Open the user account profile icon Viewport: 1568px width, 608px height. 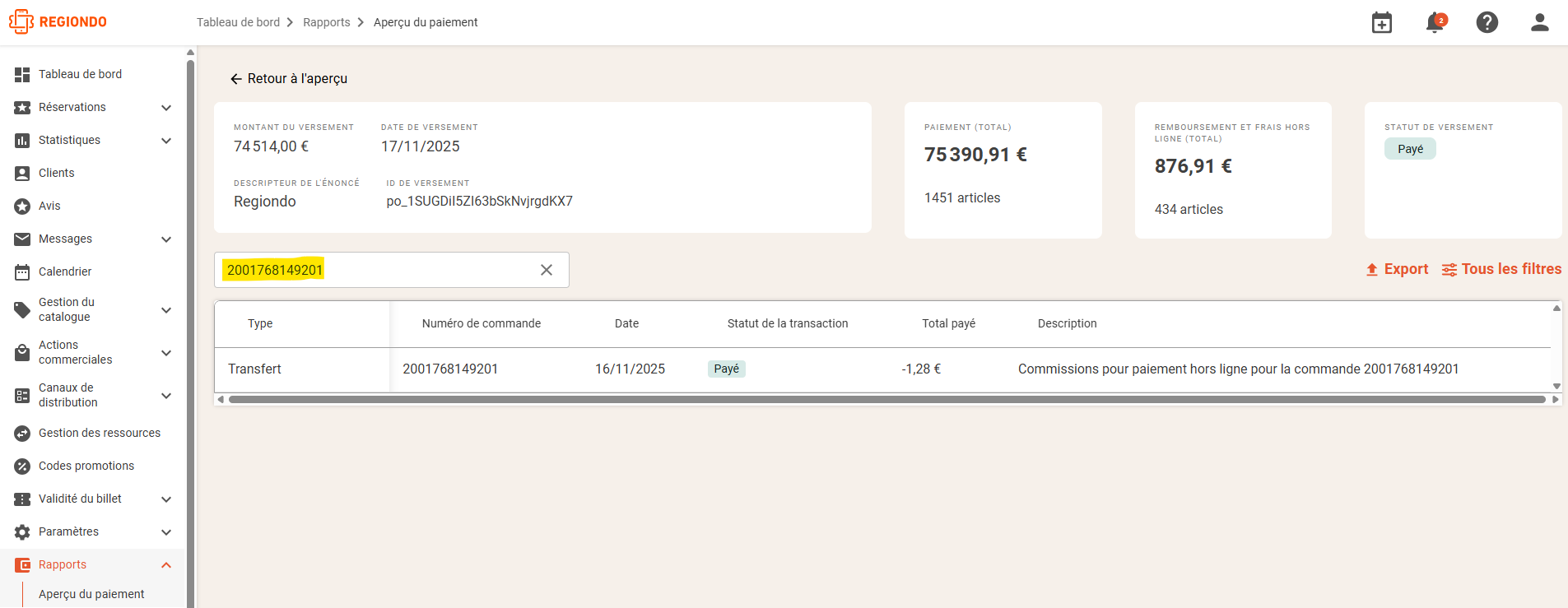1540,22
